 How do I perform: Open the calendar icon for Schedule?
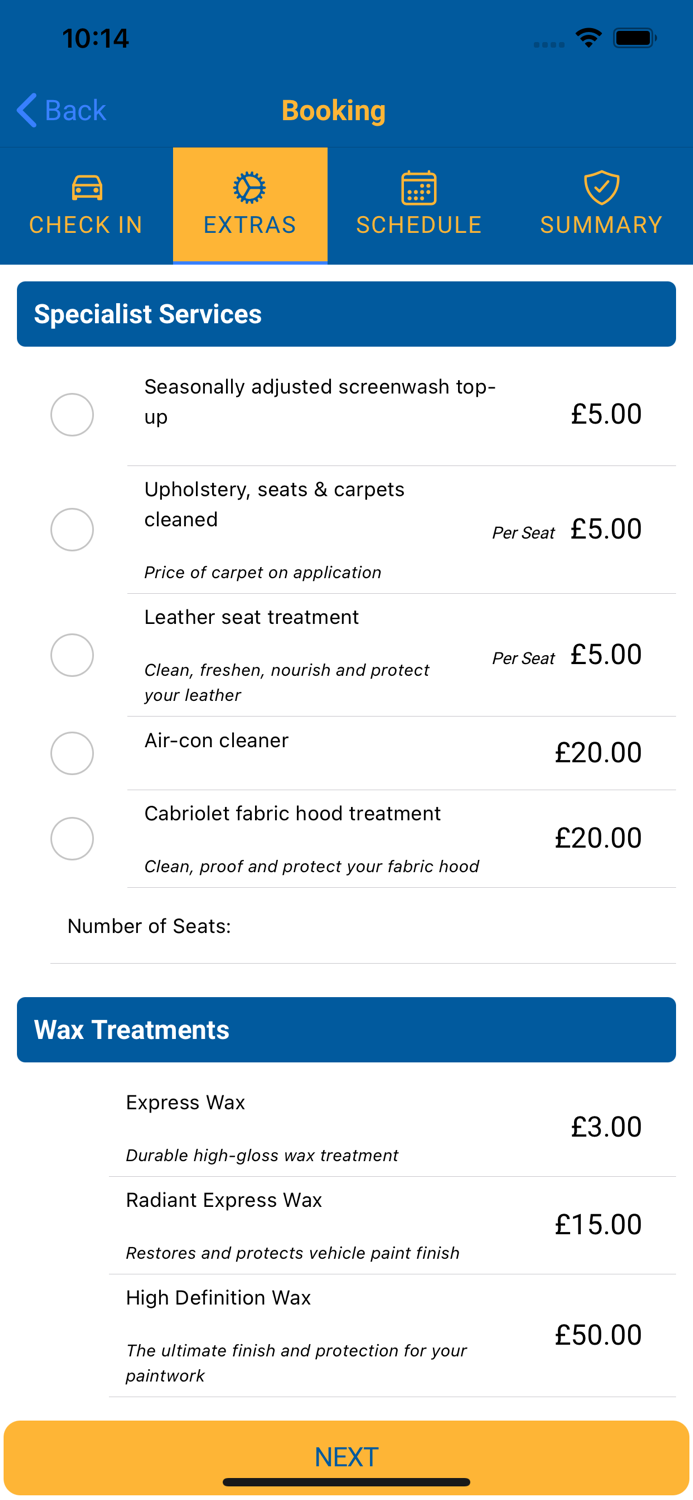[x=419, y=186]
